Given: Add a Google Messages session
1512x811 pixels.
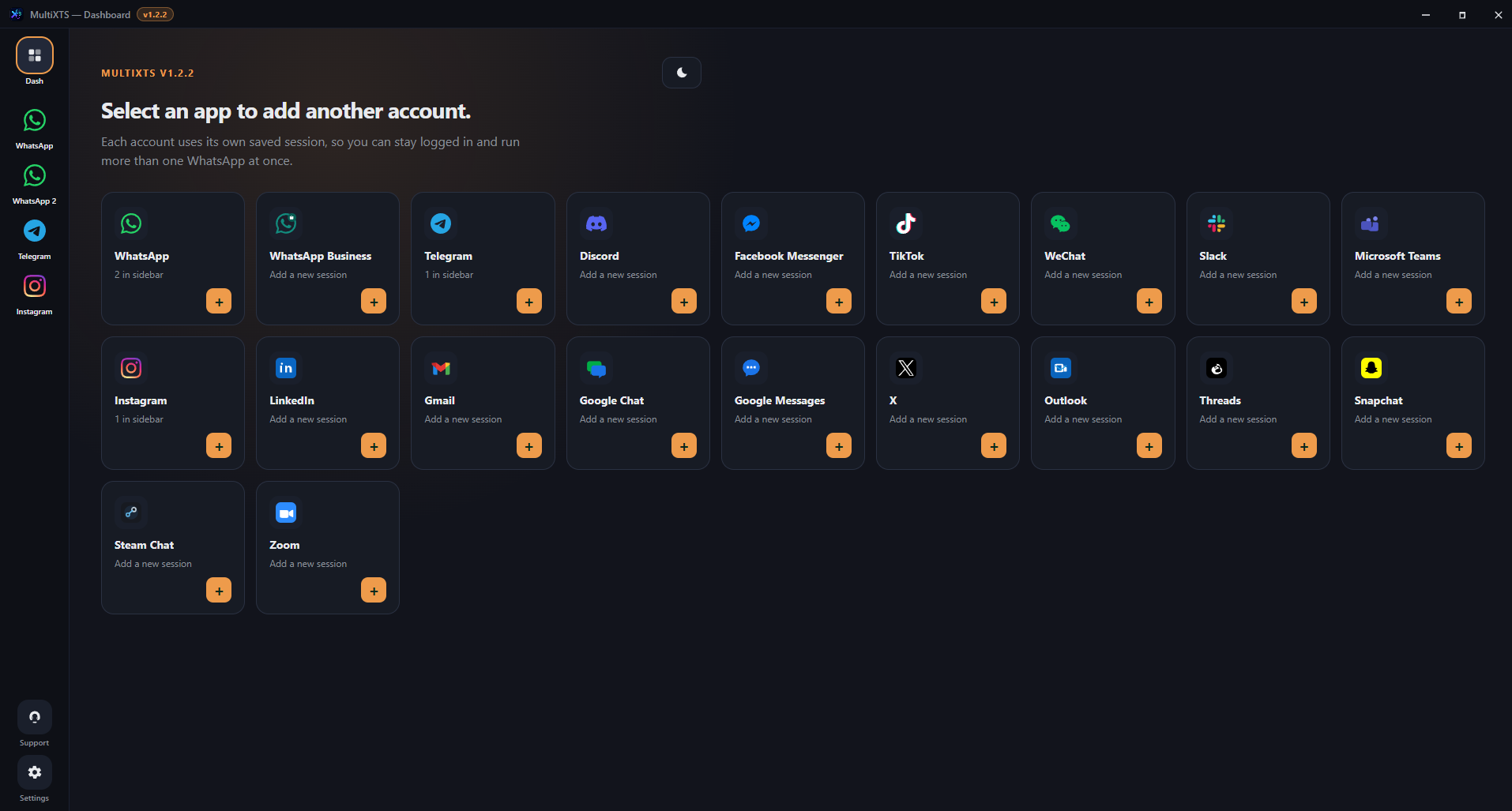Looking at the screenshot, I should (839, 445).
